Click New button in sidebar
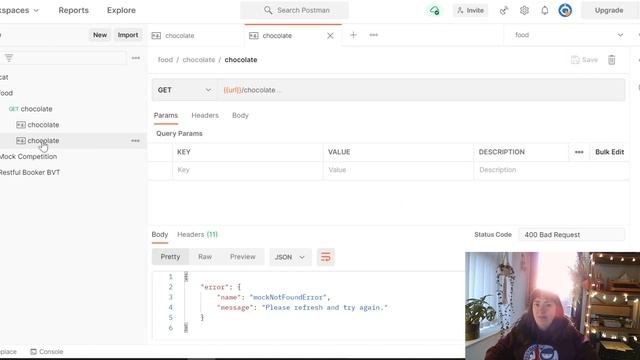 pos(100,35)
